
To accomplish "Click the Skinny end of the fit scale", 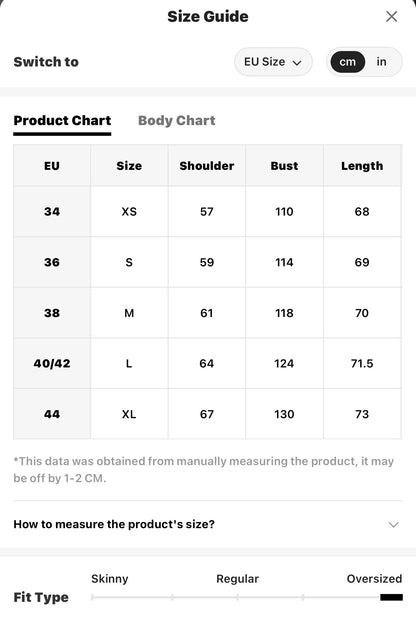I will coord(93,597).
